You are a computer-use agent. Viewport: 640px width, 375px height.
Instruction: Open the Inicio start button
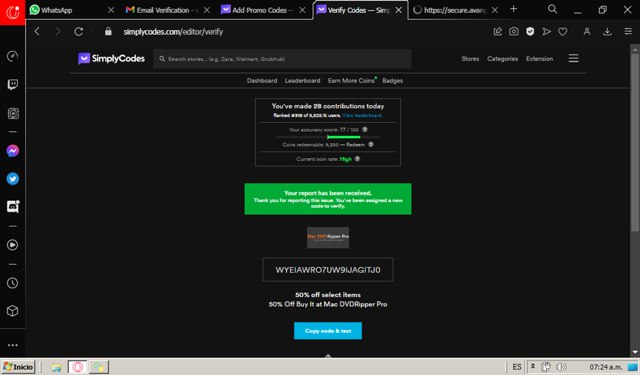(x=18, y=367)
